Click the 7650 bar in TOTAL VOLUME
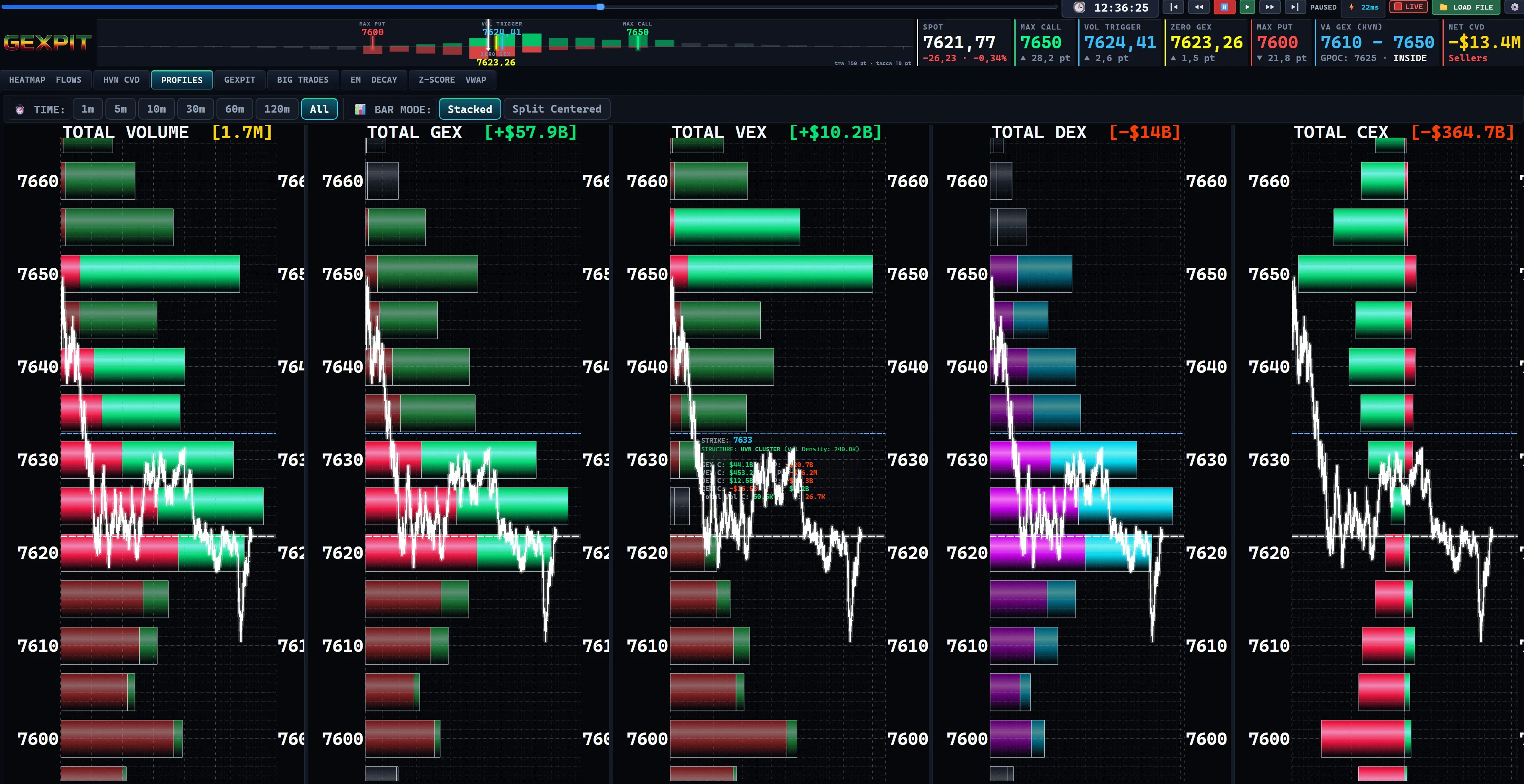The width and height of the screenshot is (1524, 784). [150, 274]
